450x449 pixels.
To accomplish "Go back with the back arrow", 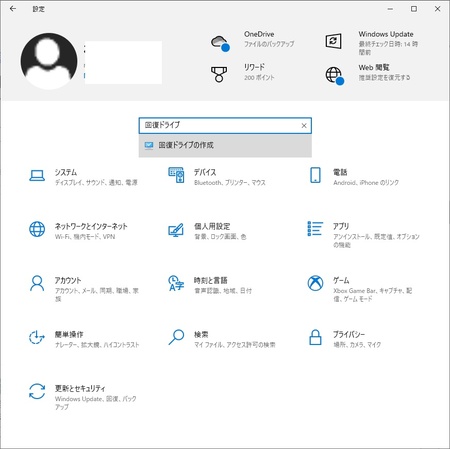I will click(13, 9).
